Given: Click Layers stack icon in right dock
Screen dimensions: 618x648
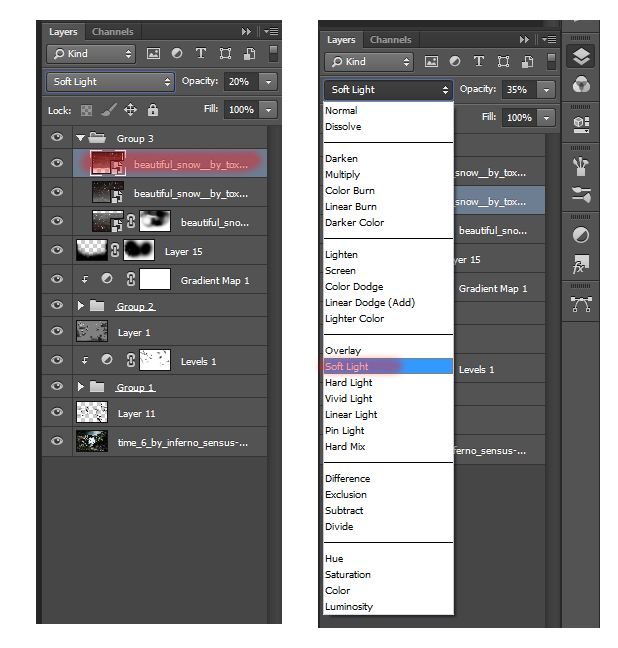Looking at the screenshot, I should pos(581,57).
